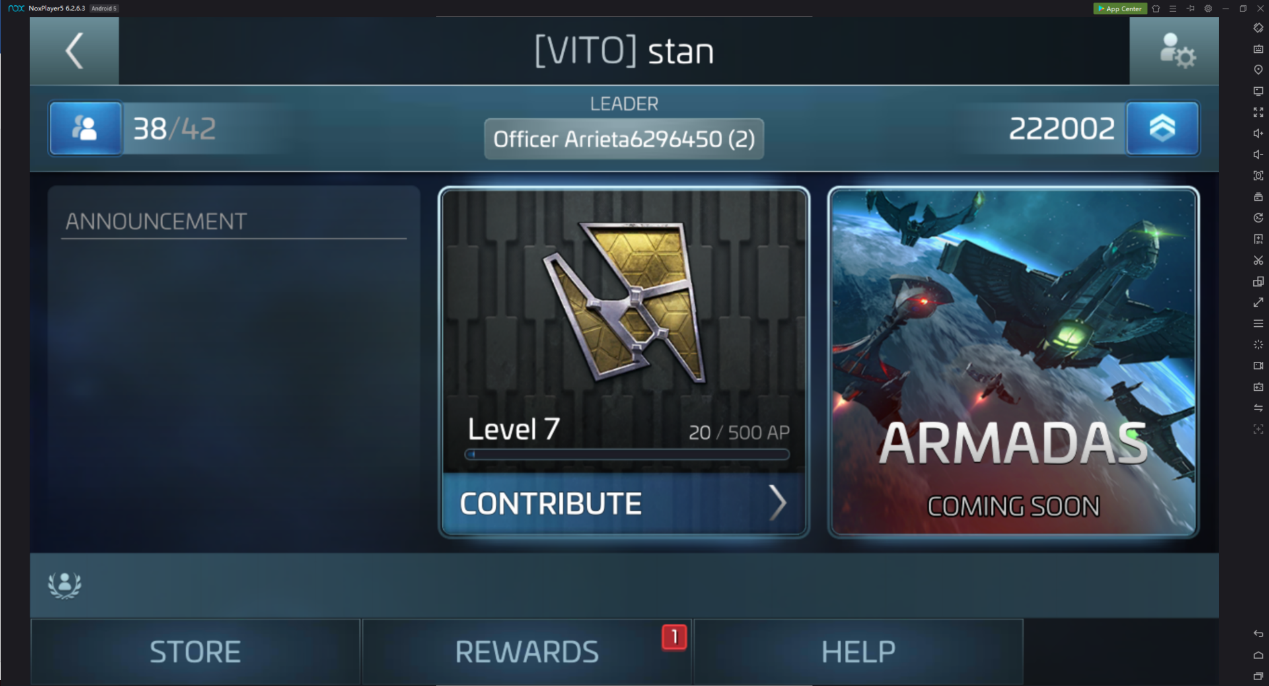Open alliance member settings gear icon

click(1176, 50)
